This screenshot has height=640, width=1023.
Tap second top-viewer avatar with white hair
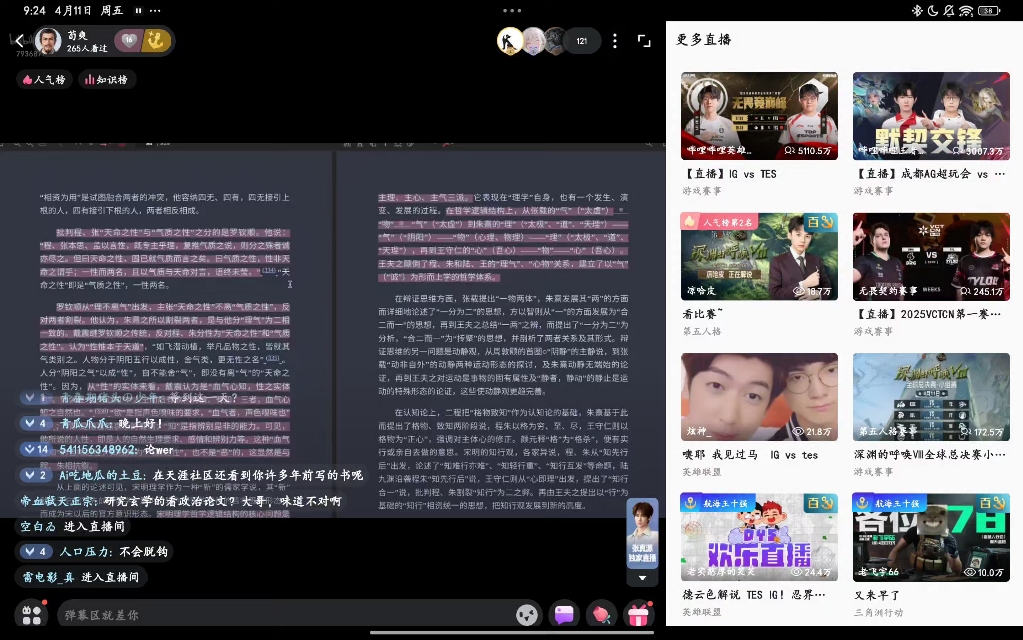click(x=534, y=41)
